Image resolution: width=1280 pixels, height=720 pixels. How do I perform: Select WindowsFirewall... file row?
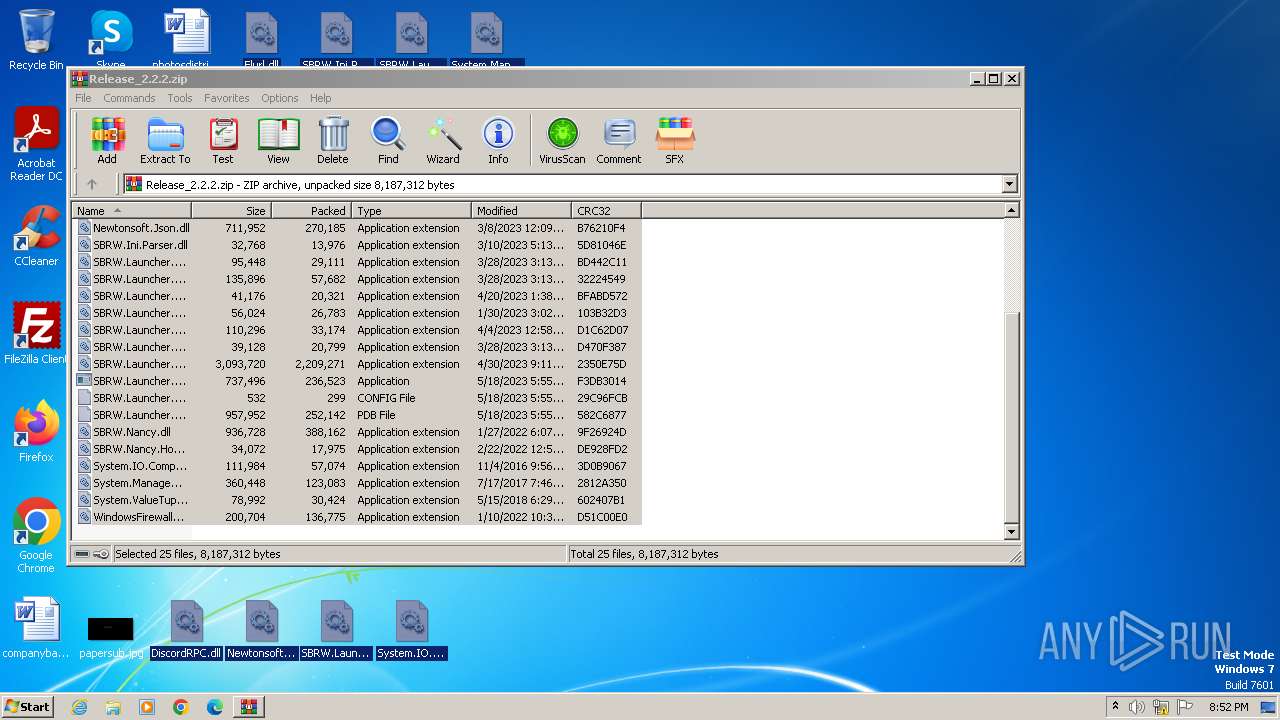coord(357,517)
